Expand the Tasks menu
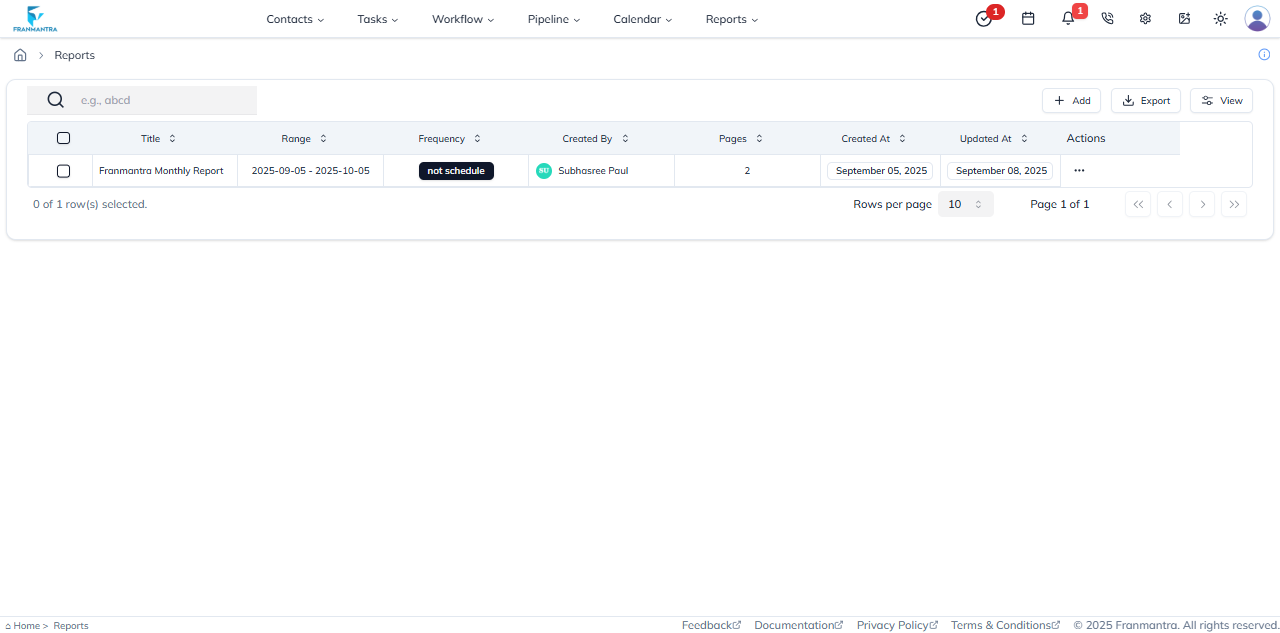1280x633 pixels. tap(378, 19)
